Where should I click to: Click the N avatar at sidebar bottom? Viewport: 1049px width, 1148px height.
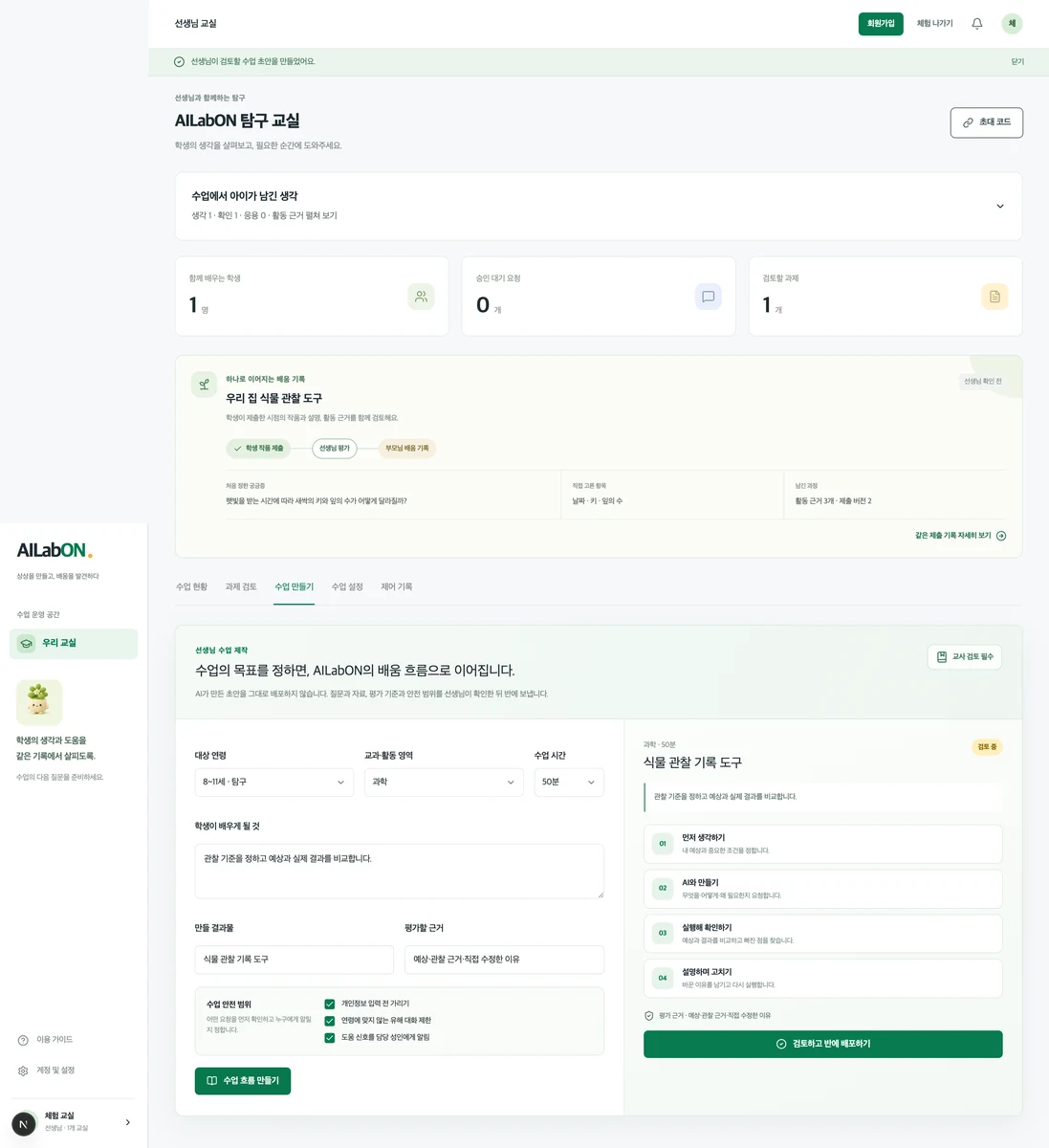pyautogui.click(x=24, y=1124)
